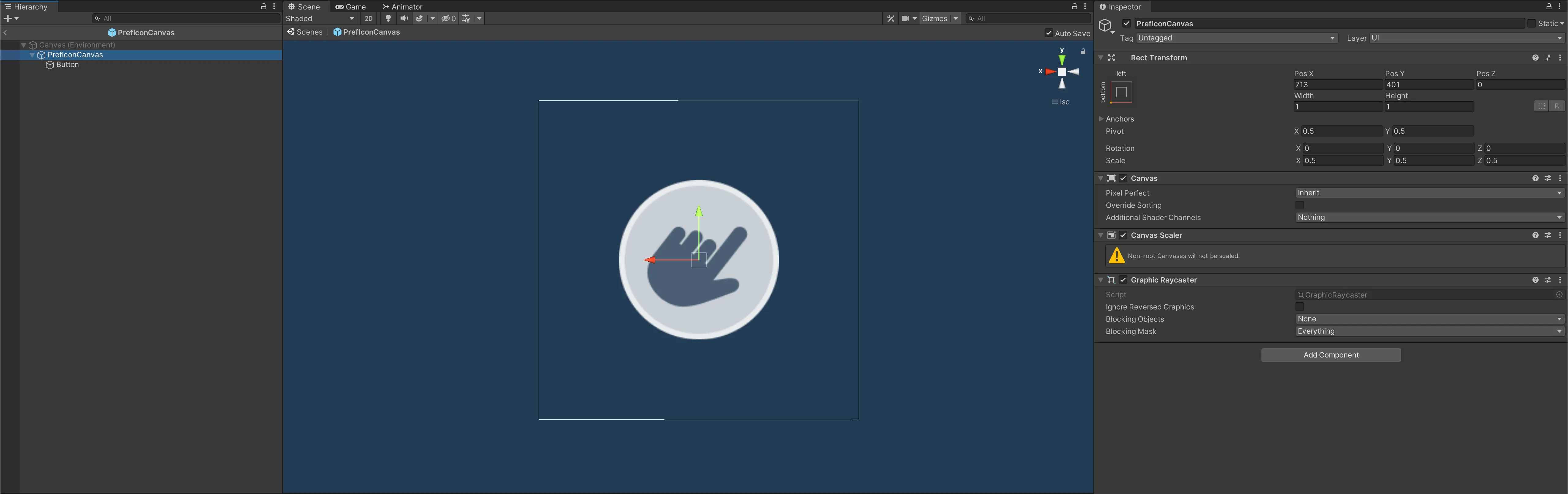Toggle blueprint mode in Rect Transform
Image resolution: width=1568 pixels, height=494 pixels.
(1541, 106)
